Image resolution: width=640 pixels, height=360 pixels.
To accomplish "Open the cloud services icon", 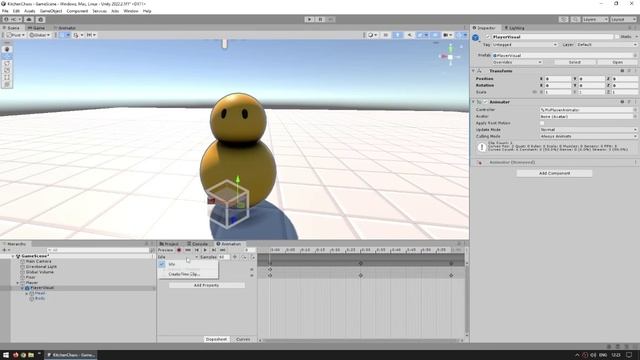I will (29, 19).
